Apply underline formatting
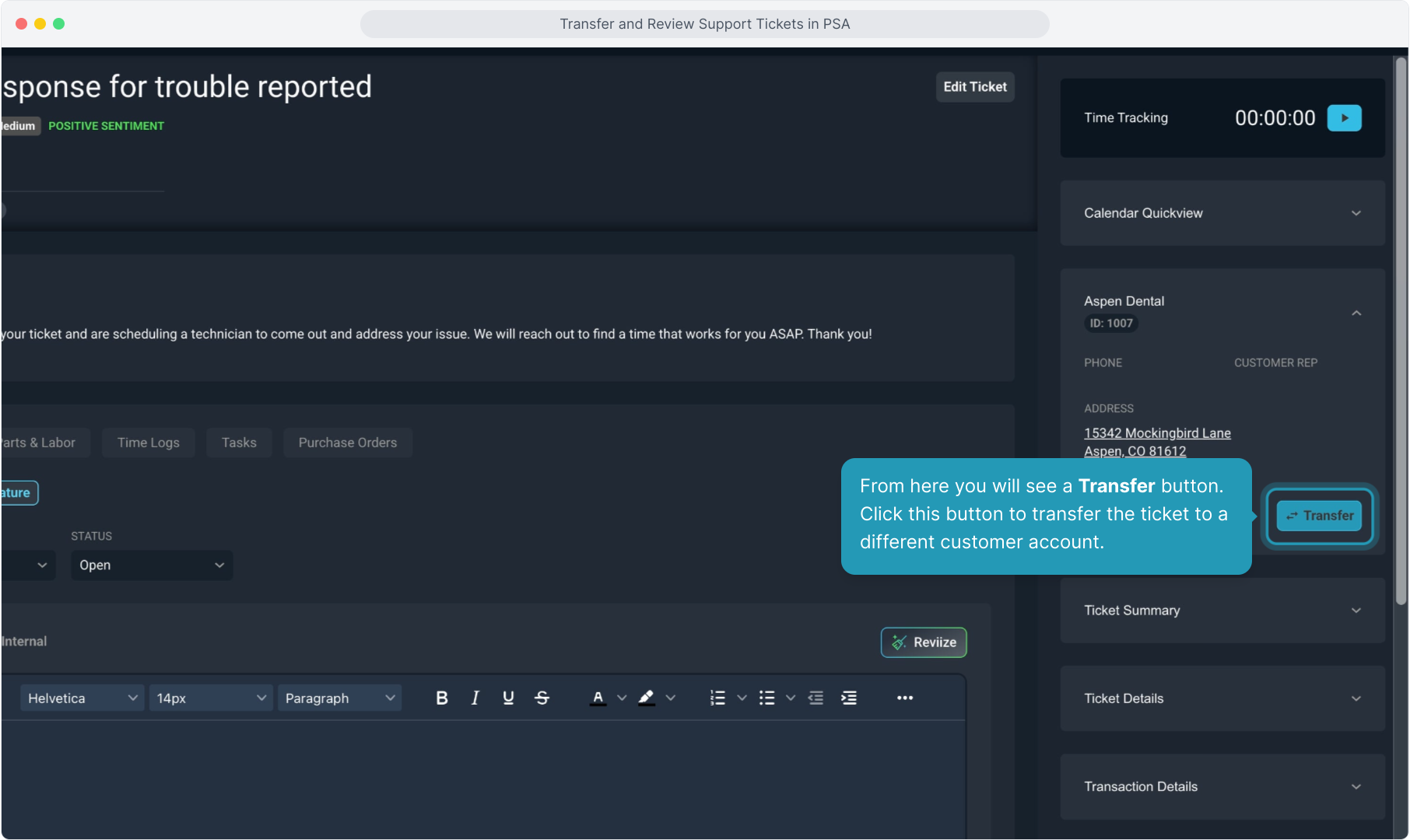The image size is (1410, 840). [508, 698]
